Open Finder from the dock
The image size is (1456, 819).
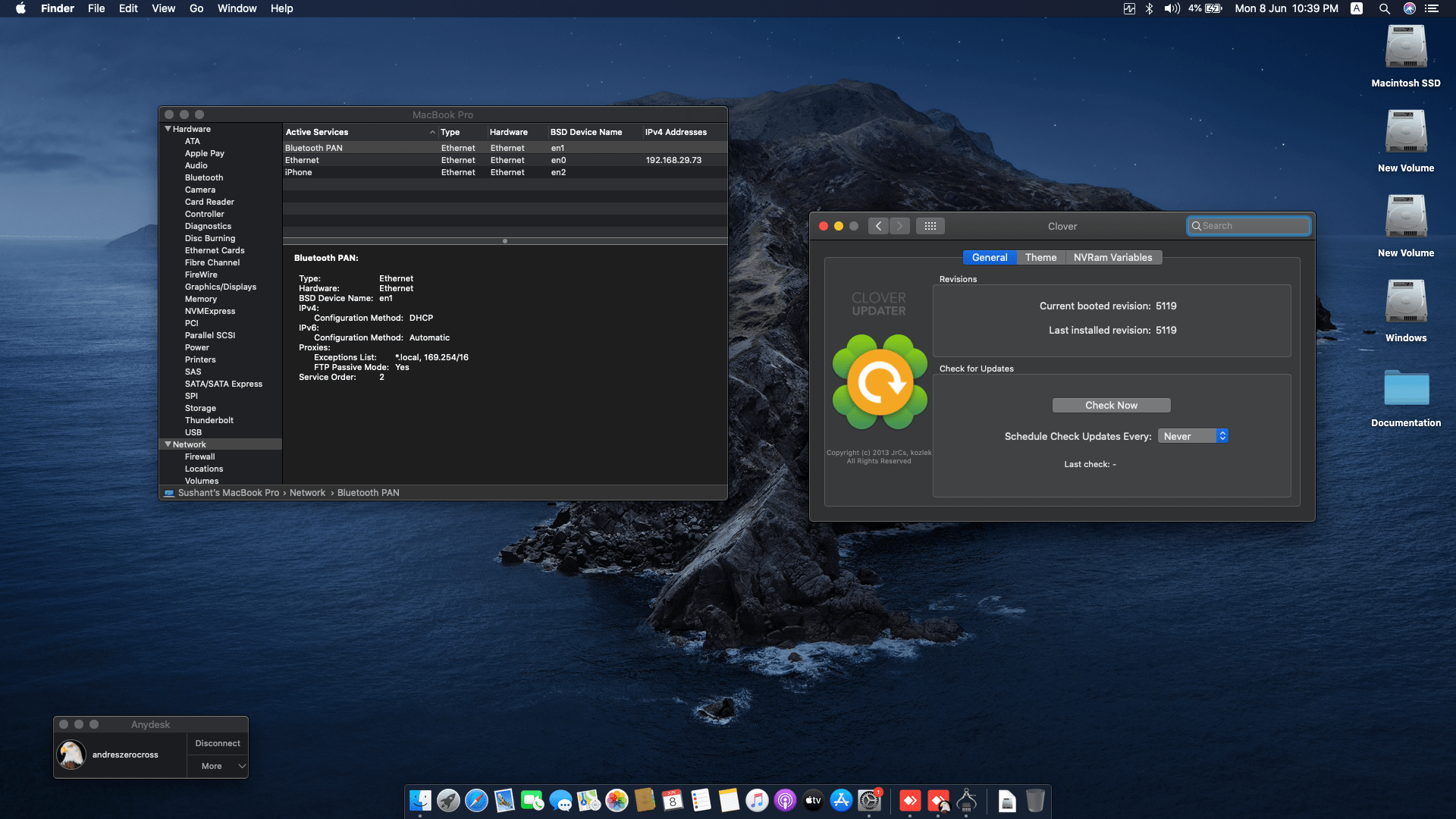tap(420, 801)
